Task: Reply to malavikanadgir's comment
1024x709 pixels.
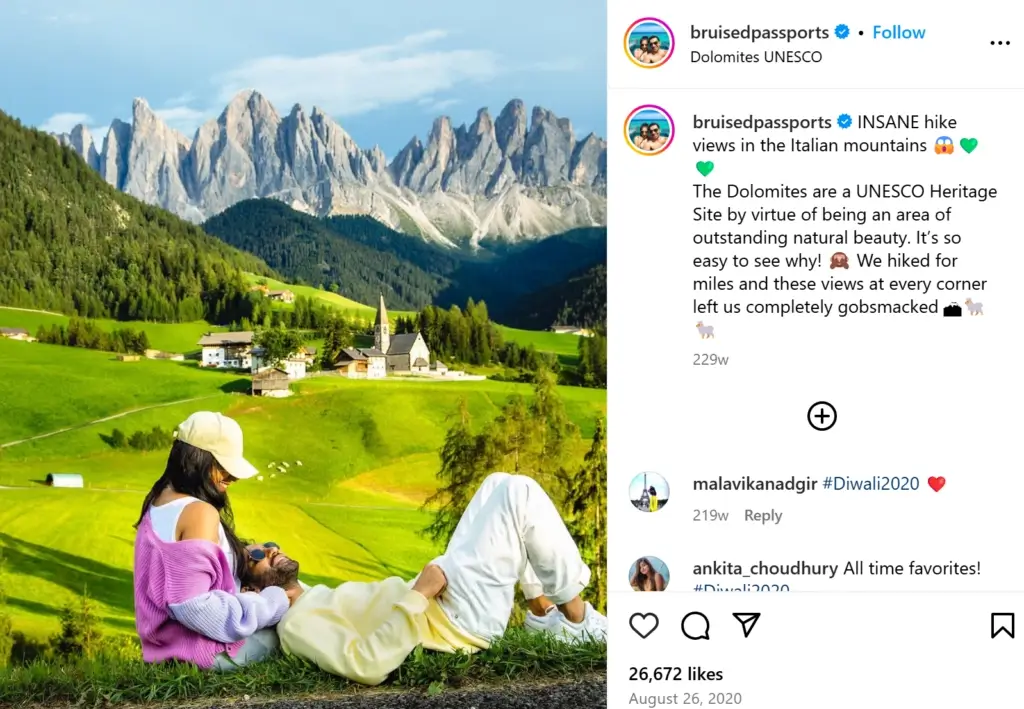Action: pyautogui.click(x=763, y=515)
